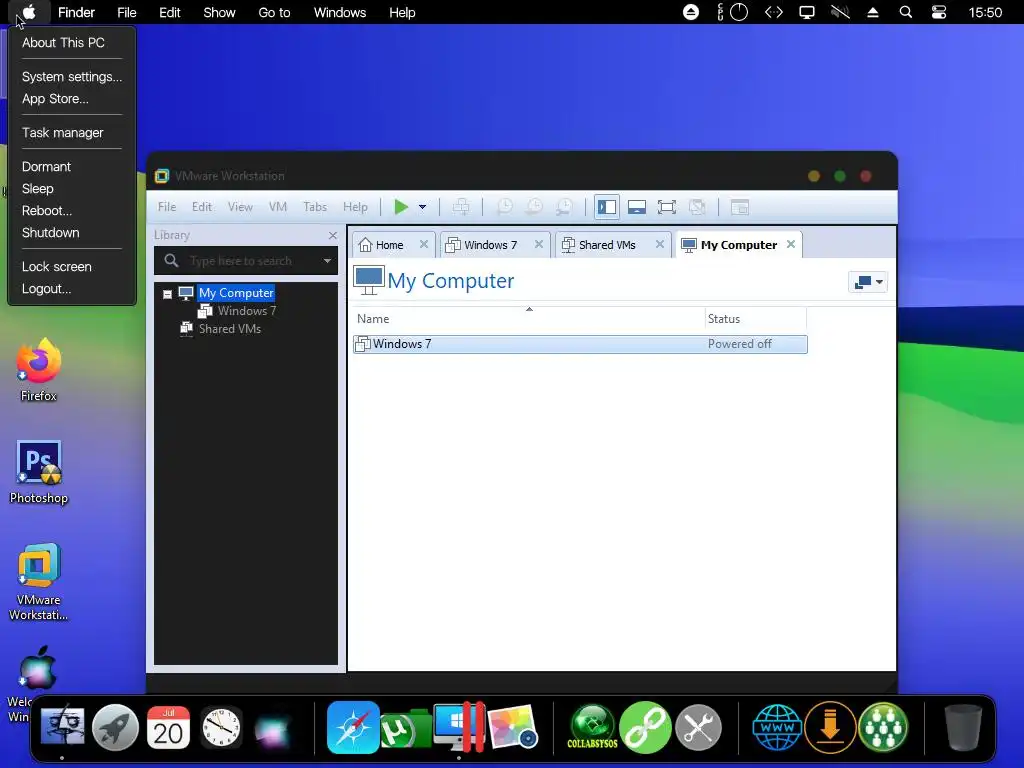Open the power options arrow beside play
The width and height of the screenshot is (1024, 768).
click(x=423, y=207)
